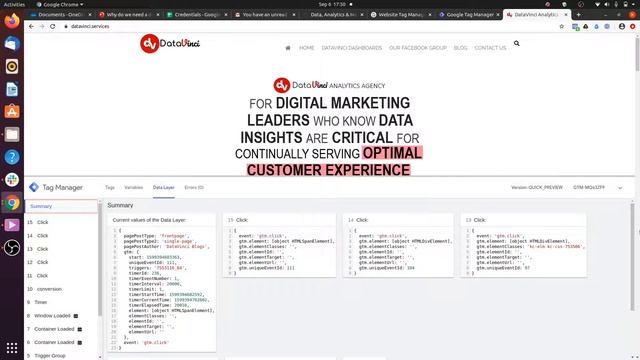Go back using browser back arrow
Image resolution: width=640 pixels, height=360 pixels.
[x=31, y=26]
